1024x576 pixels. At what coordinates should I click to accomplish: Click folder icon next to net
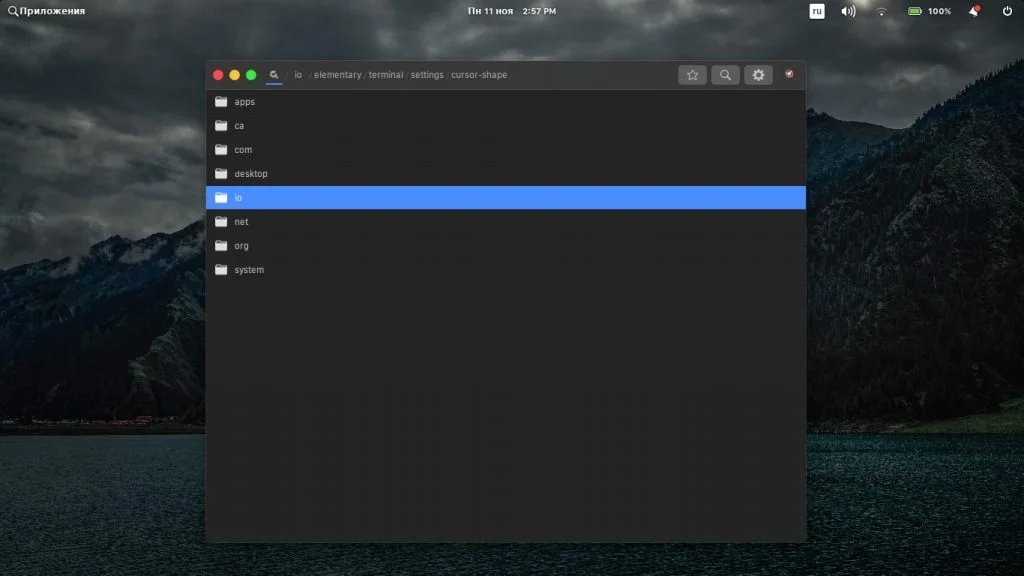[221, 221]
